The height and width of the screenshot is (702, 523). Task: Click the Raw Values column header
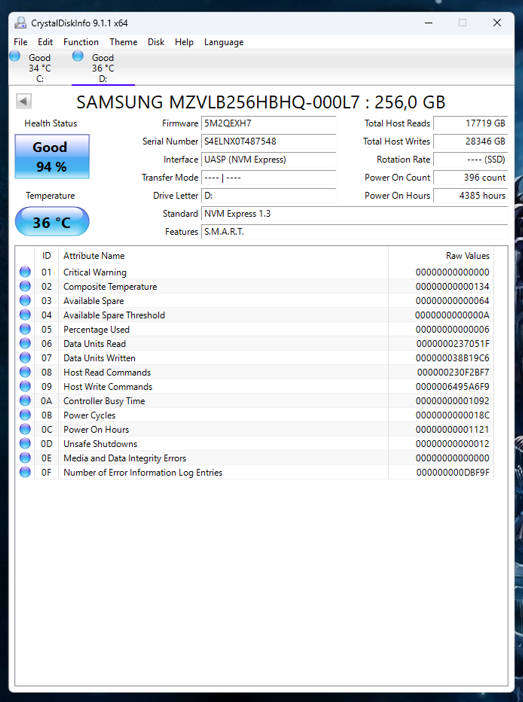tap(442, 256)
